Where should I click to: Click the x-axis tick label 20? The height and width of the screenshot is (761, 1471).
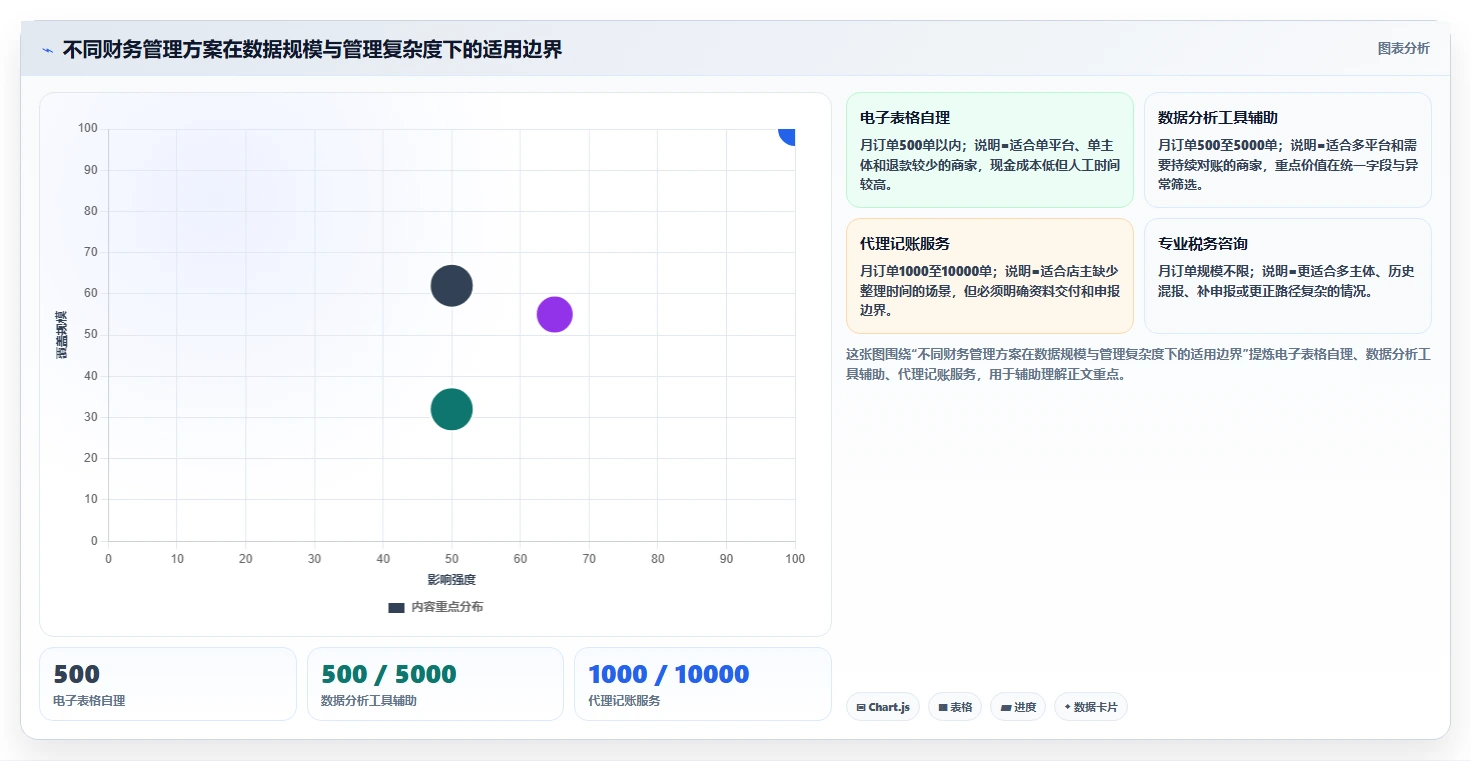(x=246, y=559)
